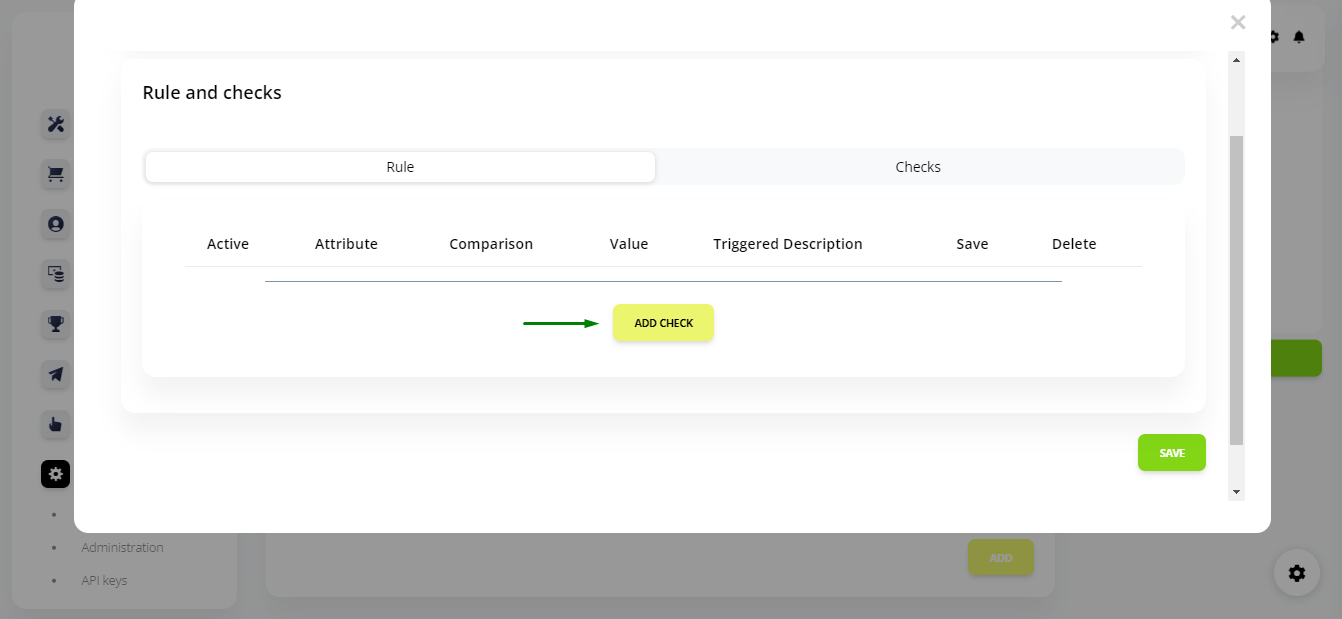Click the Delete column header
This screenshot has height=619, width=1342.
tap(1074, 244)
